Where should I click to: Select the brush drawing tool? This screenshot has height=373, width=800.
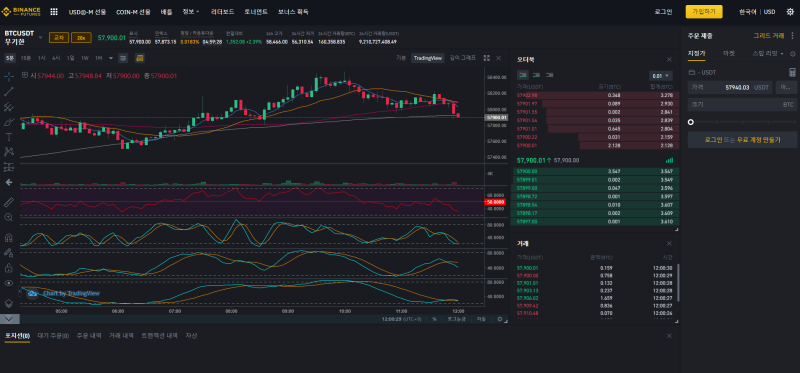(9, 121)
